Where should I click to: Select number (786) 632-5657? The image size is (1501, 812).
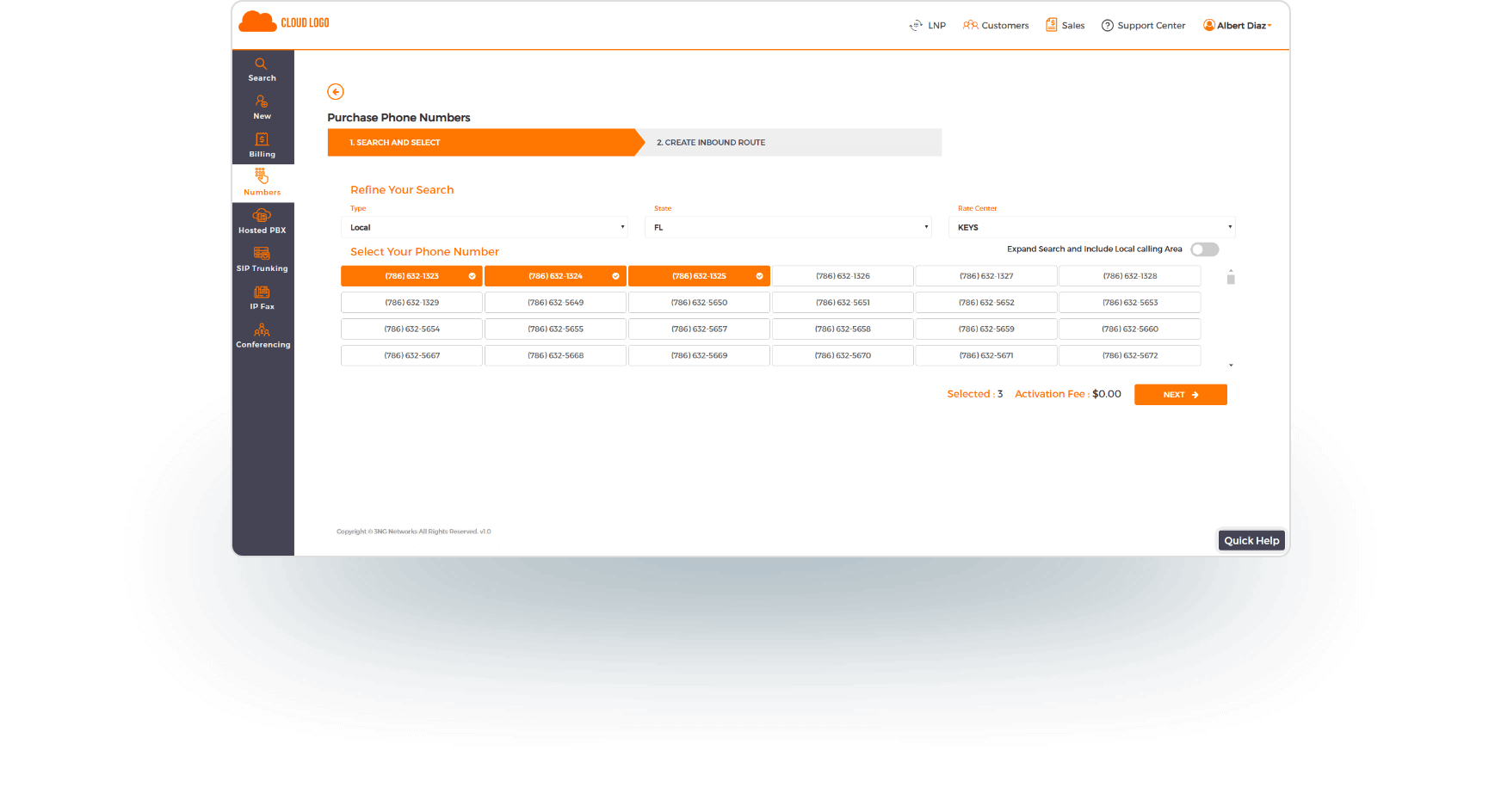[x=699, y=329]
